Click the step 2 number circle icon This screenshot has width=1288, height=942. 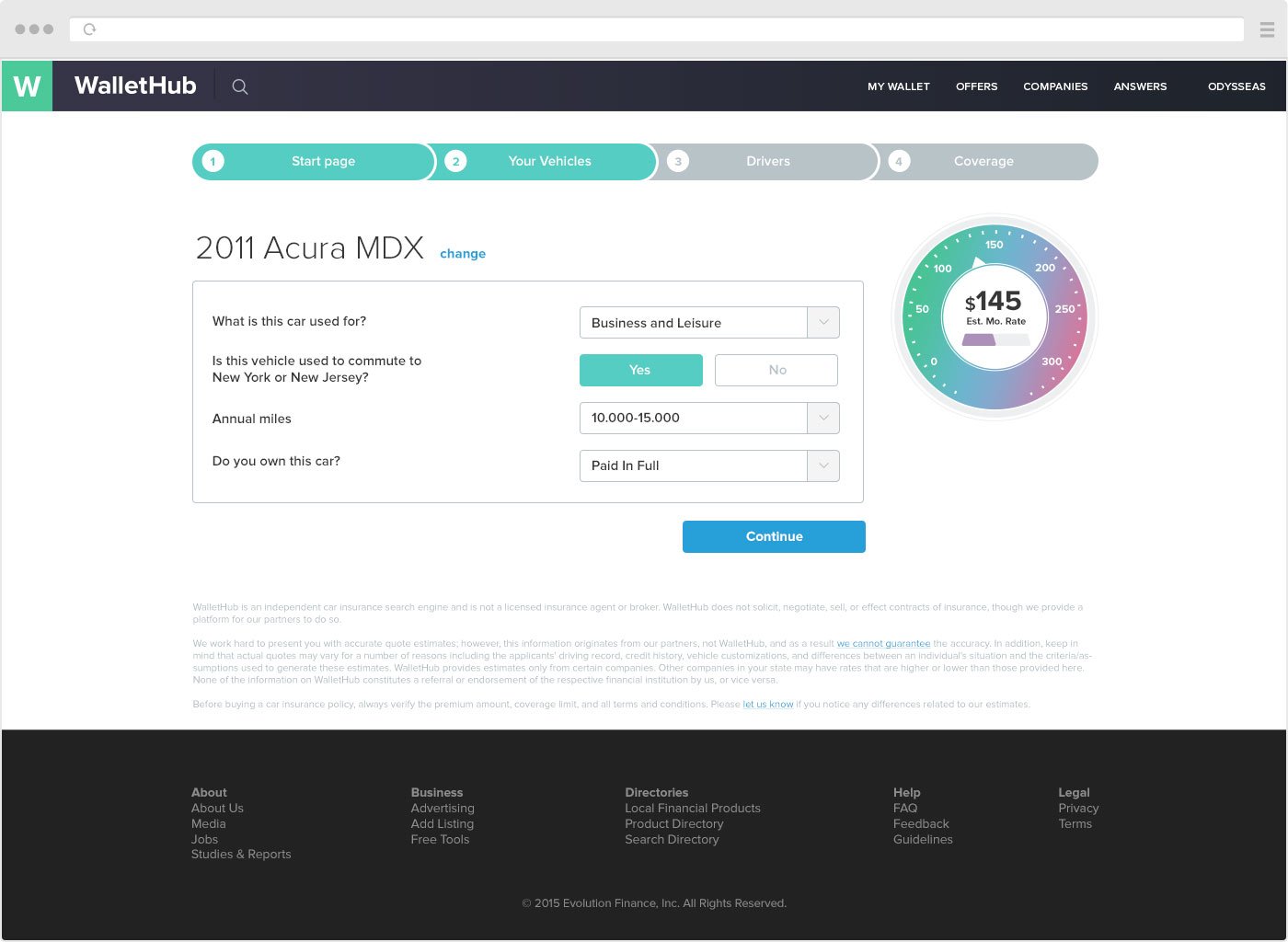point(455,162)
